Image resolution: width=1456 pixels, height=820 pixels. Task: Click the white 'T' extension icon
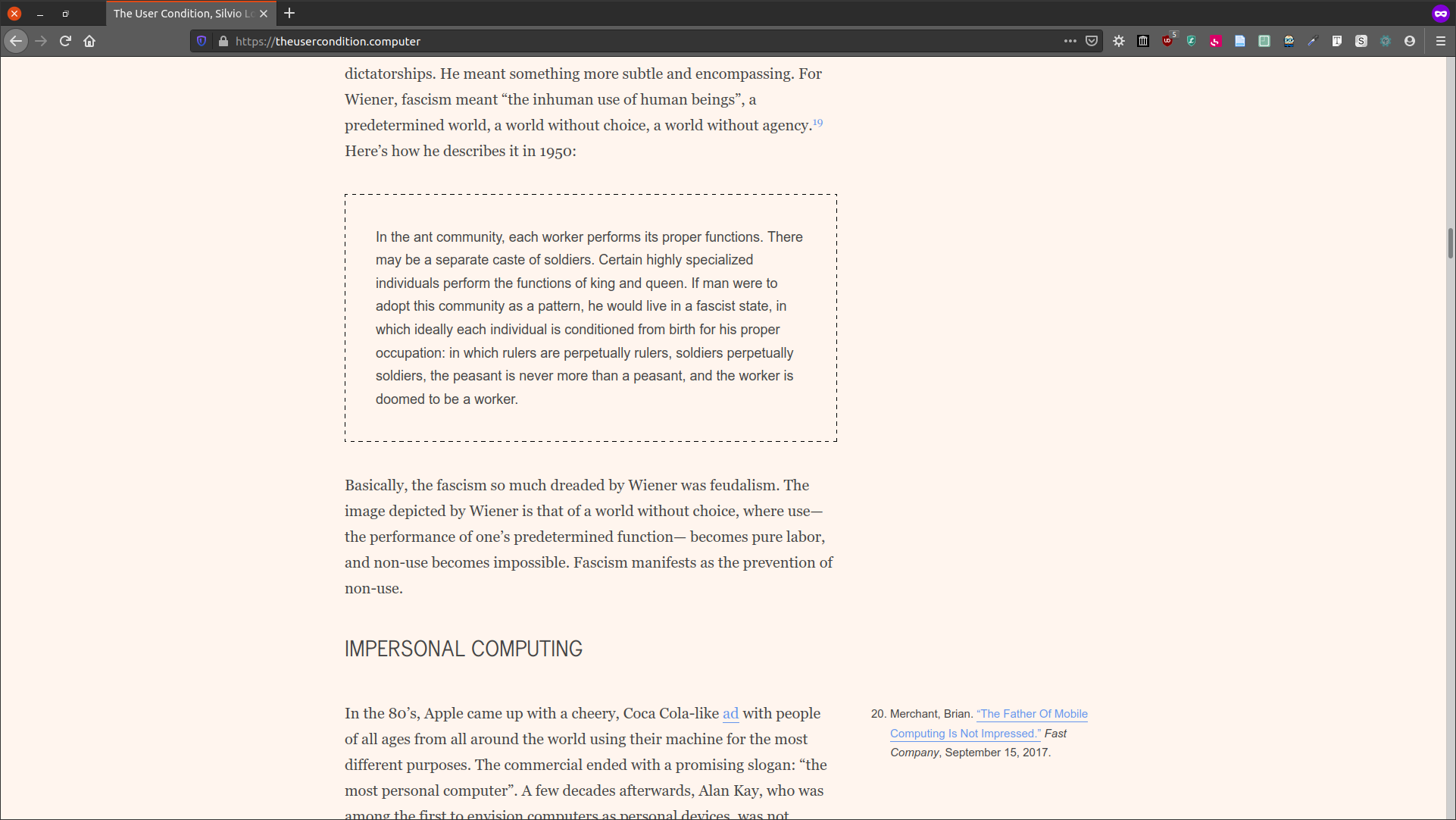tap(1337, 41)
